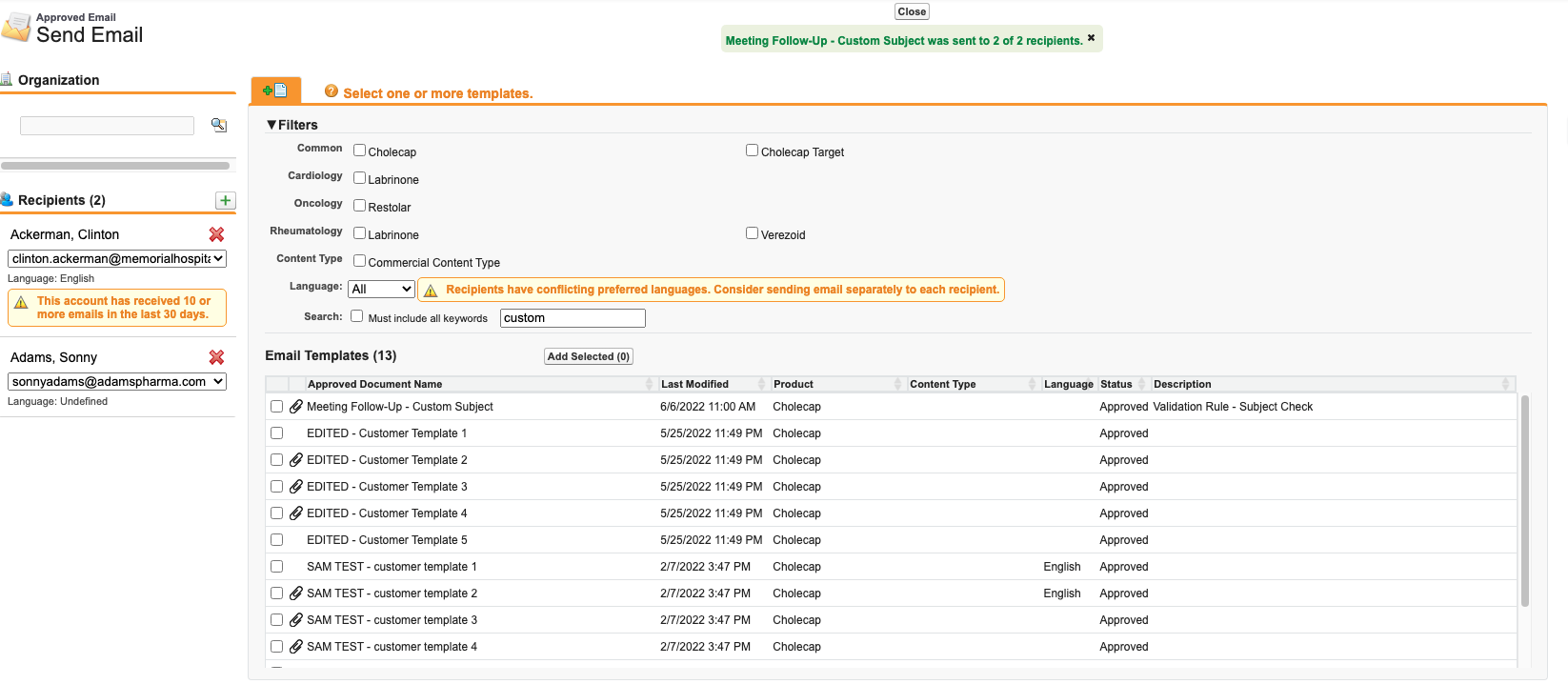Click the green plus add recipient icon

225,200
